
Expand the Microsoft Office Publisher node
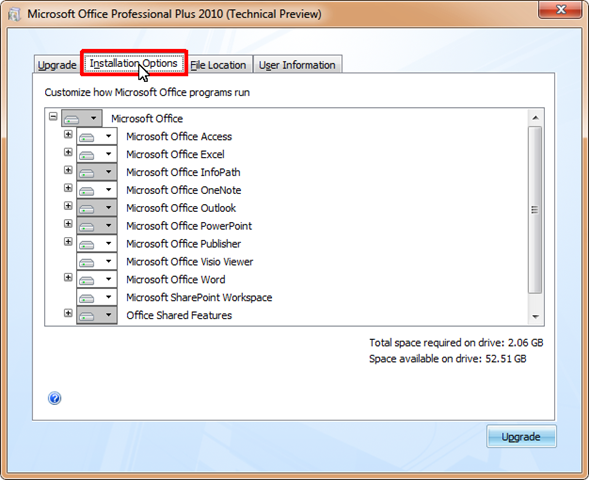click(x=68, y=242)
